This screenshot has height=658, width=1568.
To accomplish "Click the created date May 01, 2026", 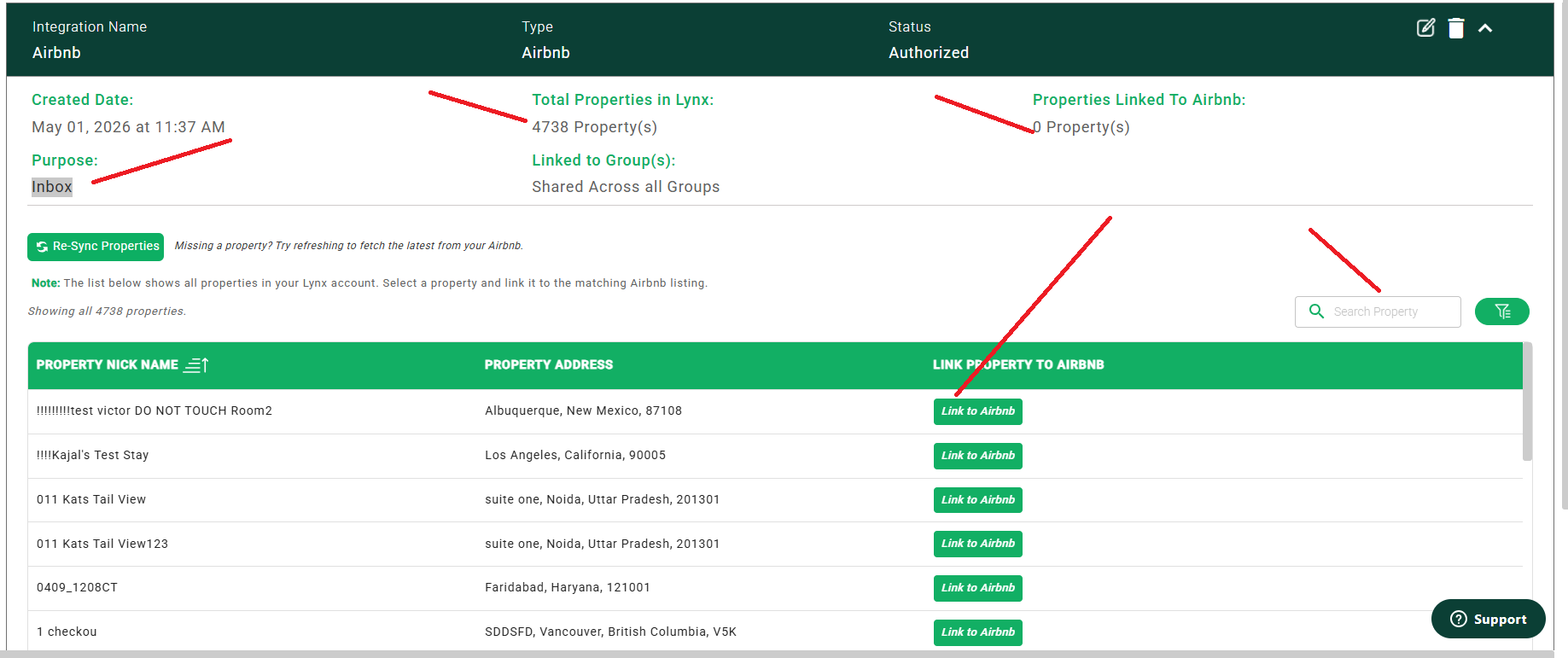I will pos(128,127).
